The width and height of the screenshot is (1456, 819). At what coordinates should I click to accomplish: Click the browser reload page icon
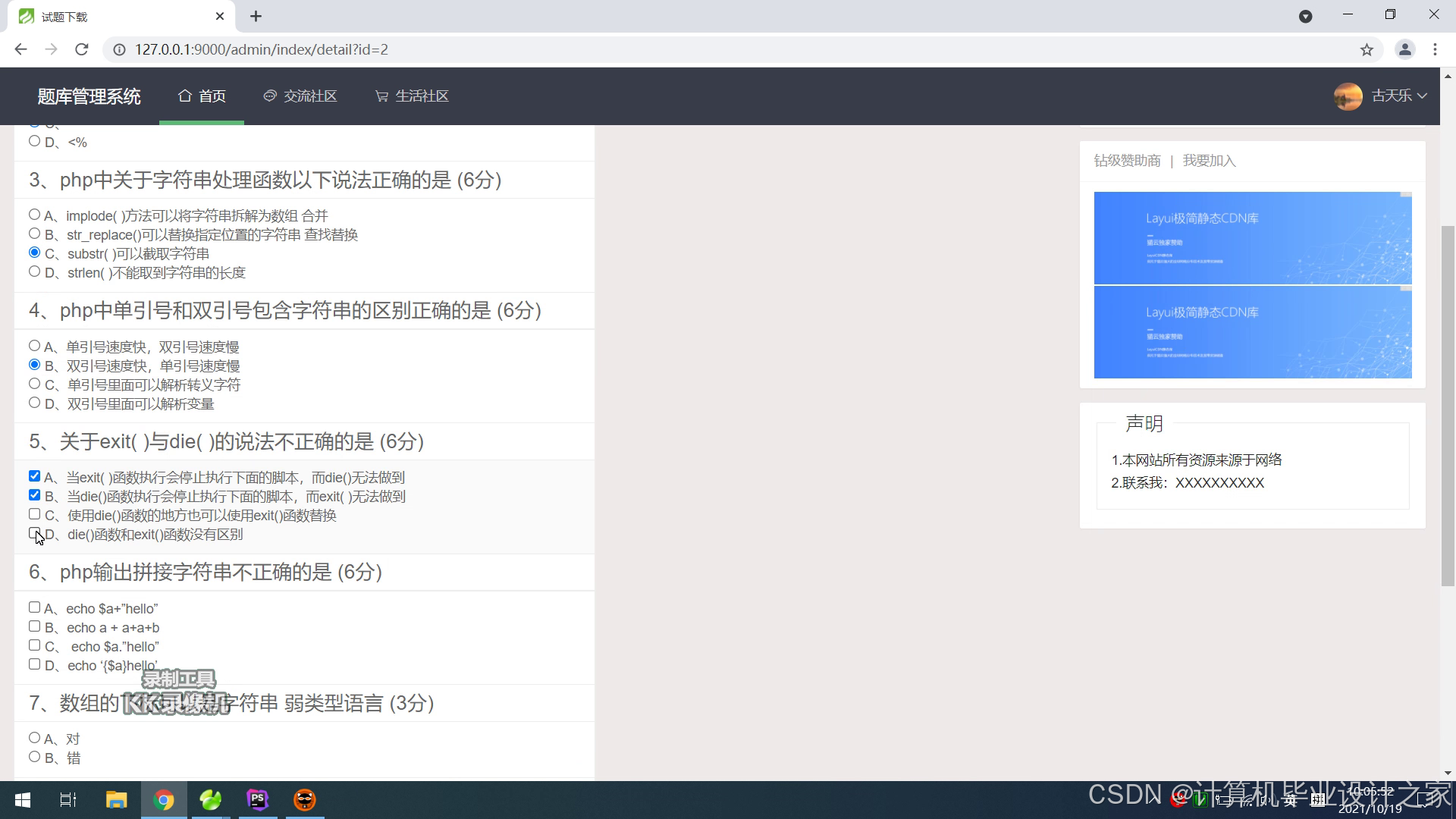click(x=82, y=49)
